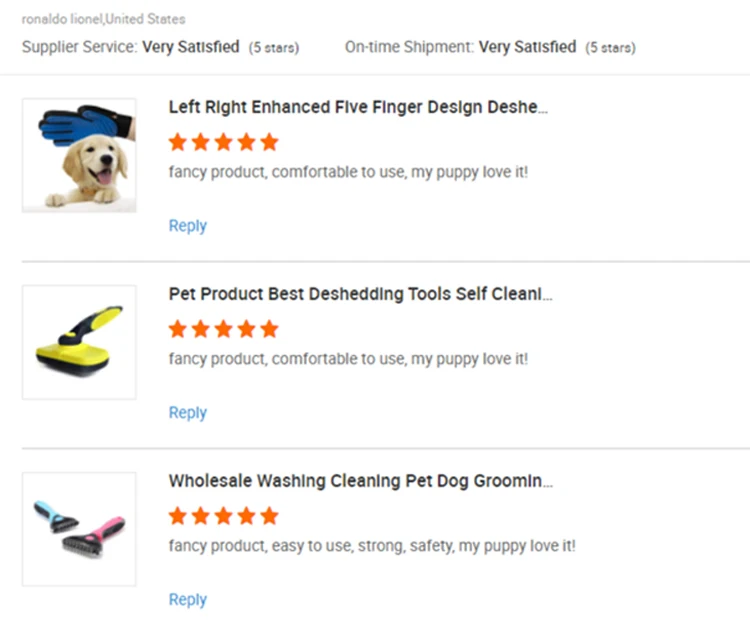Click the On-time Shipment 'Very Satisfied' rating text
This screenshot has height=634, width=750.
pos(527,46)
